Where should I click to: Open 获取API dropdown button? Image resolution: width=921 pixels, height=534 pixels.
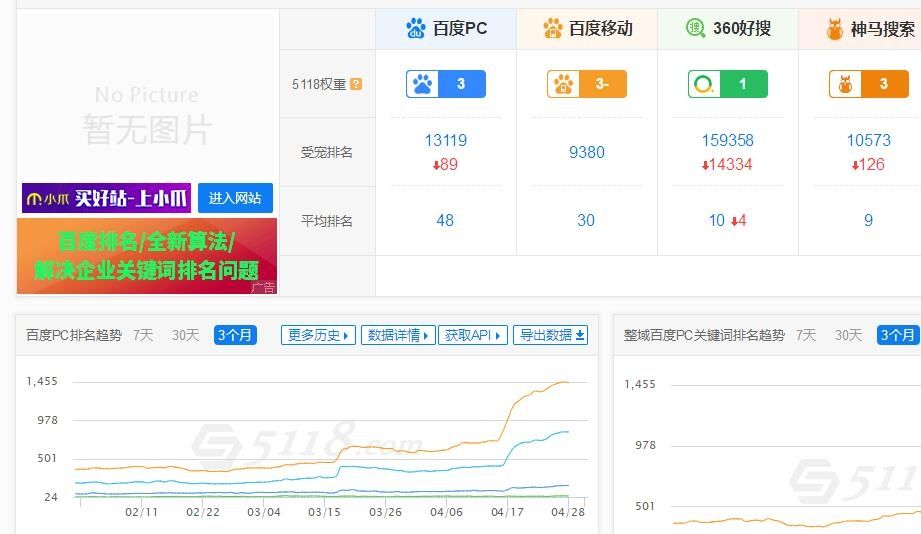[x=473, y=335]
